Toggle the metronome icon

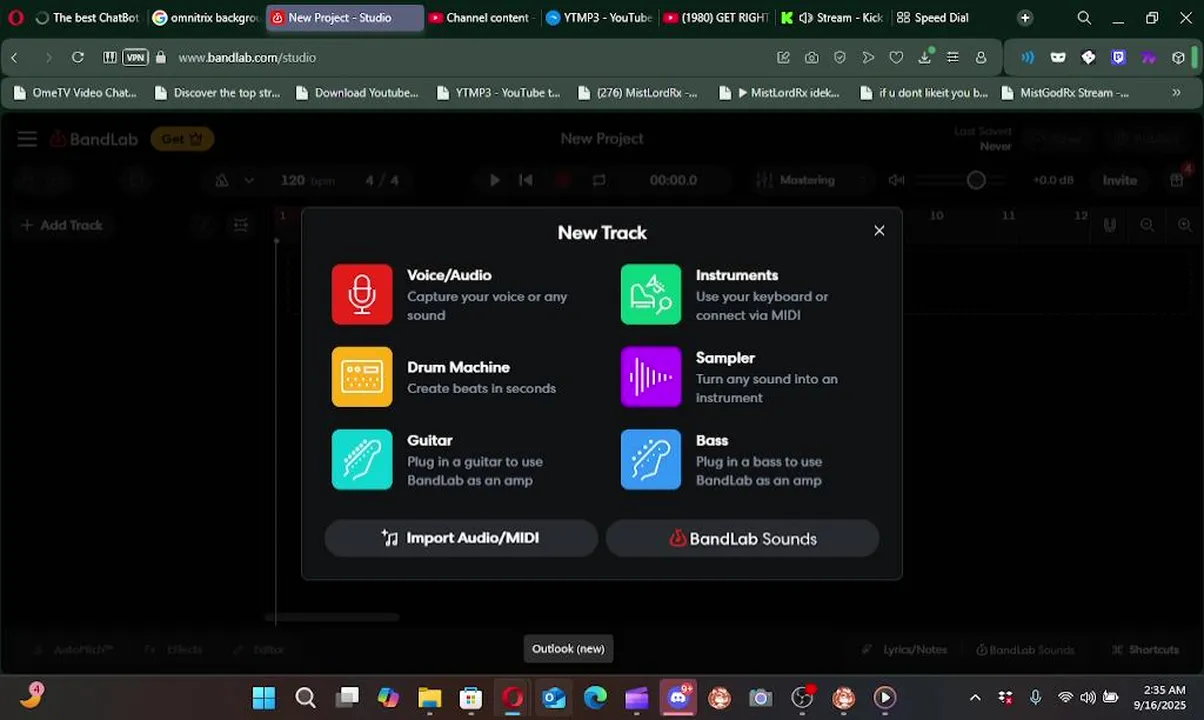(222, 180)
